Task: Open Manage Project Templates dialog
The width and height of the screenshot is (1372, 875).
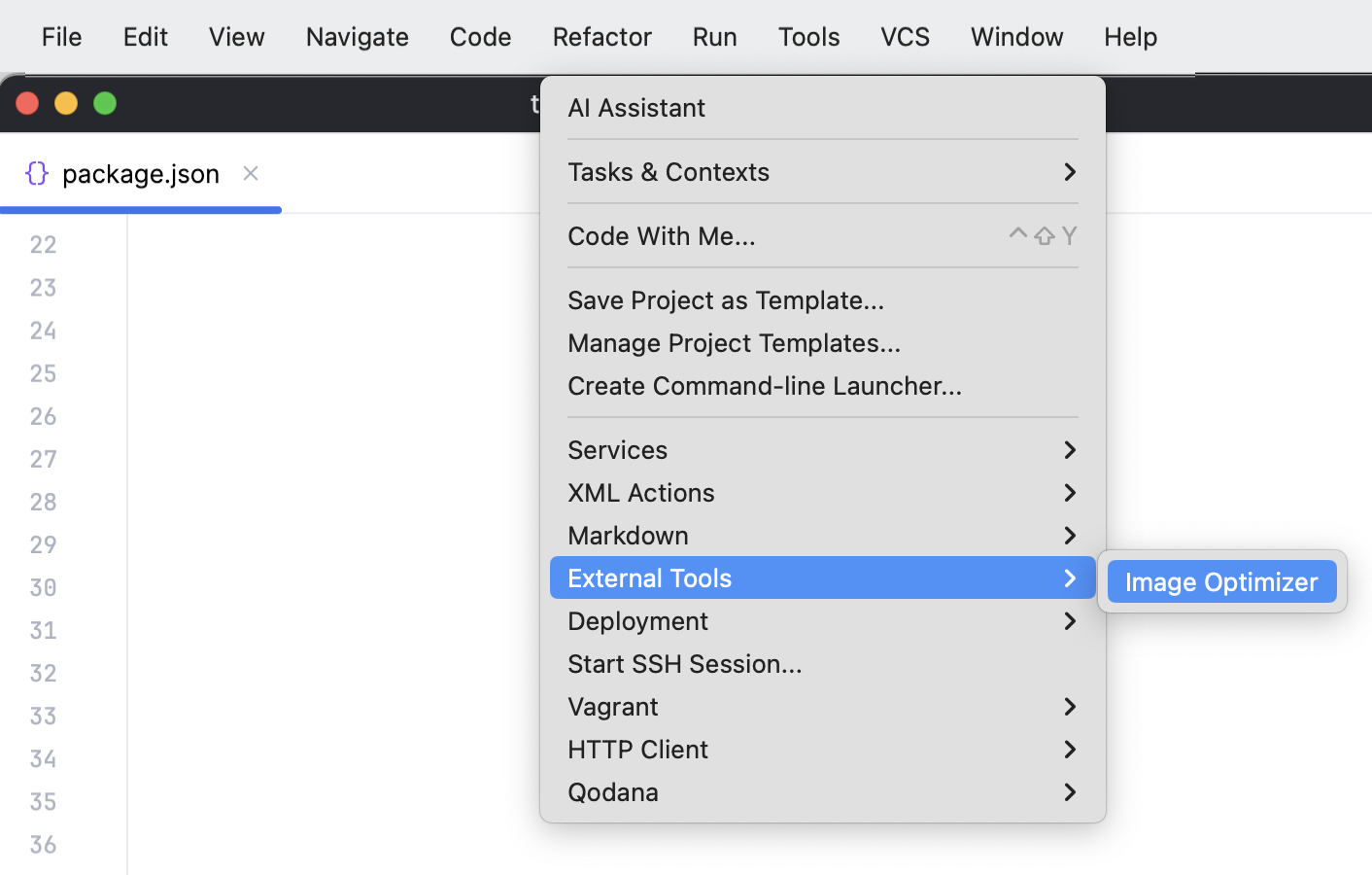Action: tap(734, 342)
